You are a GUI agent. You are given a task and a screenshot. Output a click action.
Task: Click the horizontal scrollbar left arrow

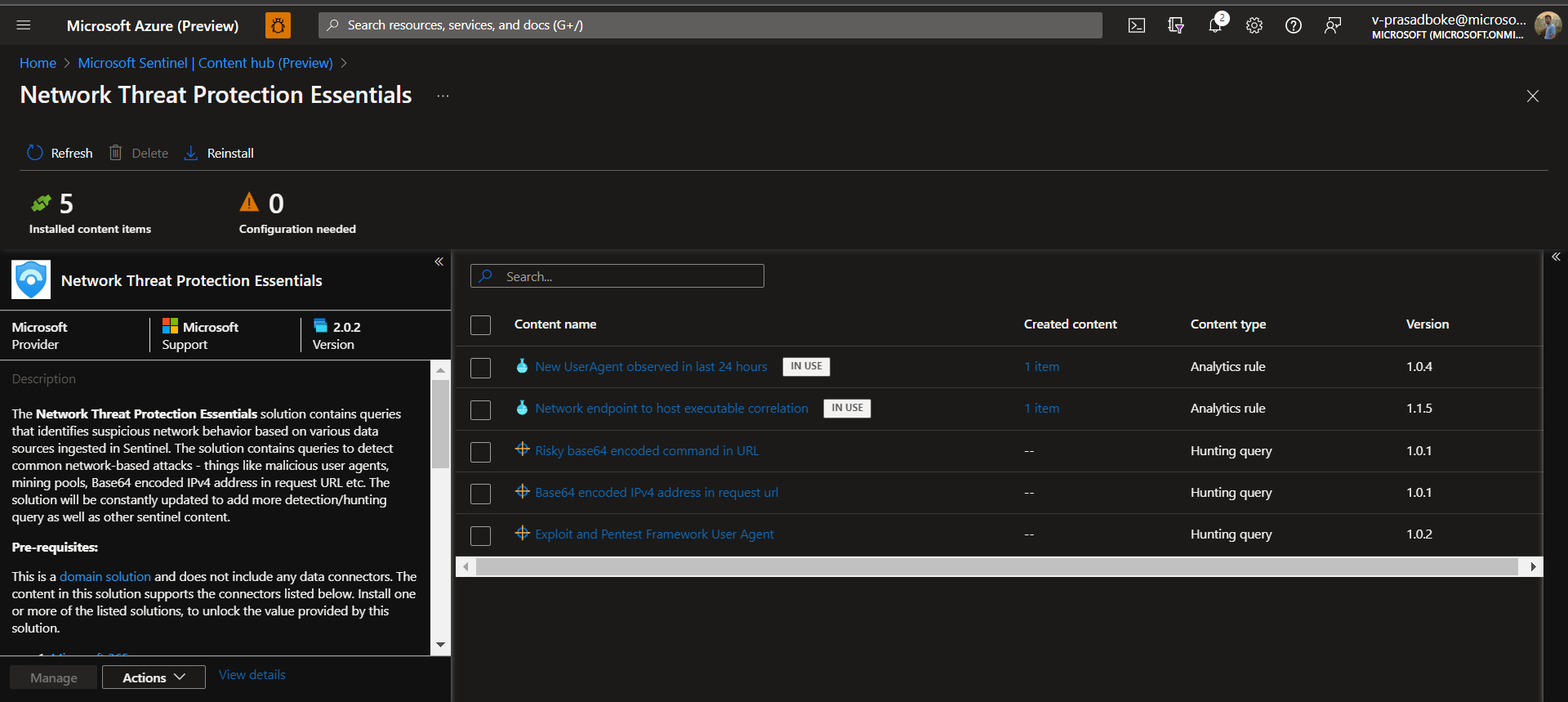(x=465, y=566)
